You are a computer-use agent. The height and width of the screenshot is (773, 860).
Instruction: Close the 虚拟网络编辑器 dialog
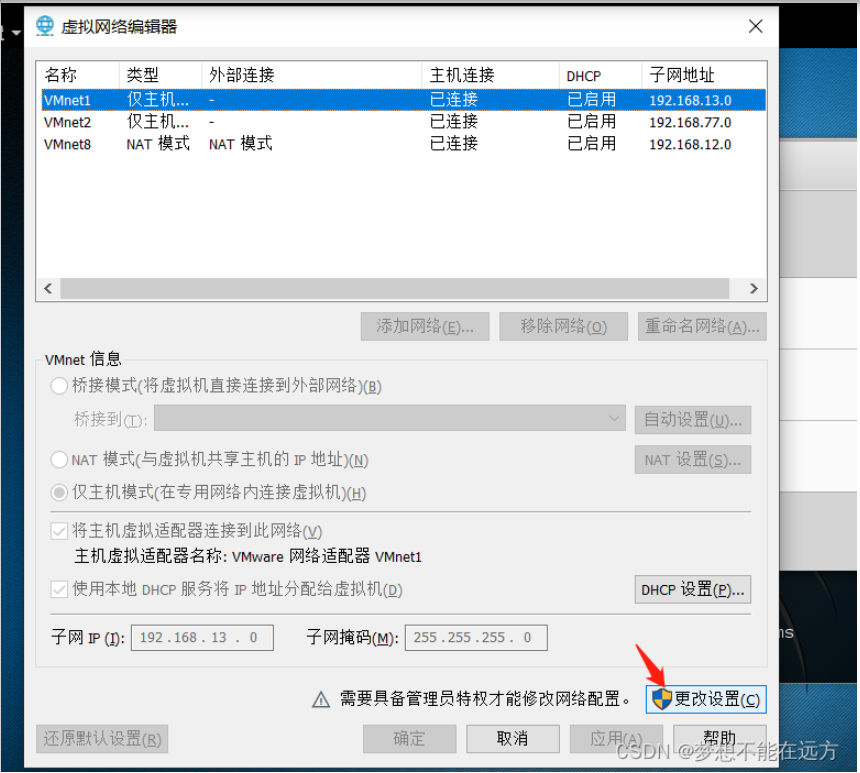pyautogui.click(x=755, y=26)
